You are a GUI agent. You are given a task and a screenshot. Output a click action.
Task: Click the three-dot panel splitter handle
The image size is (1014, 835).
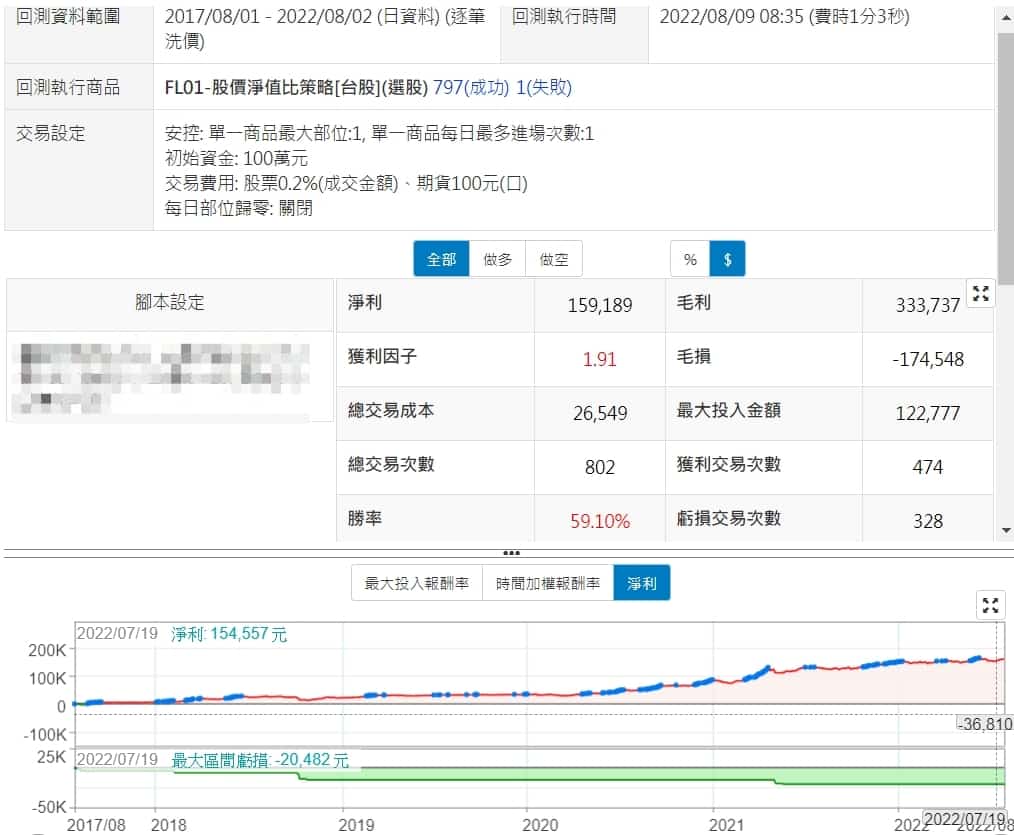(511, 553)
